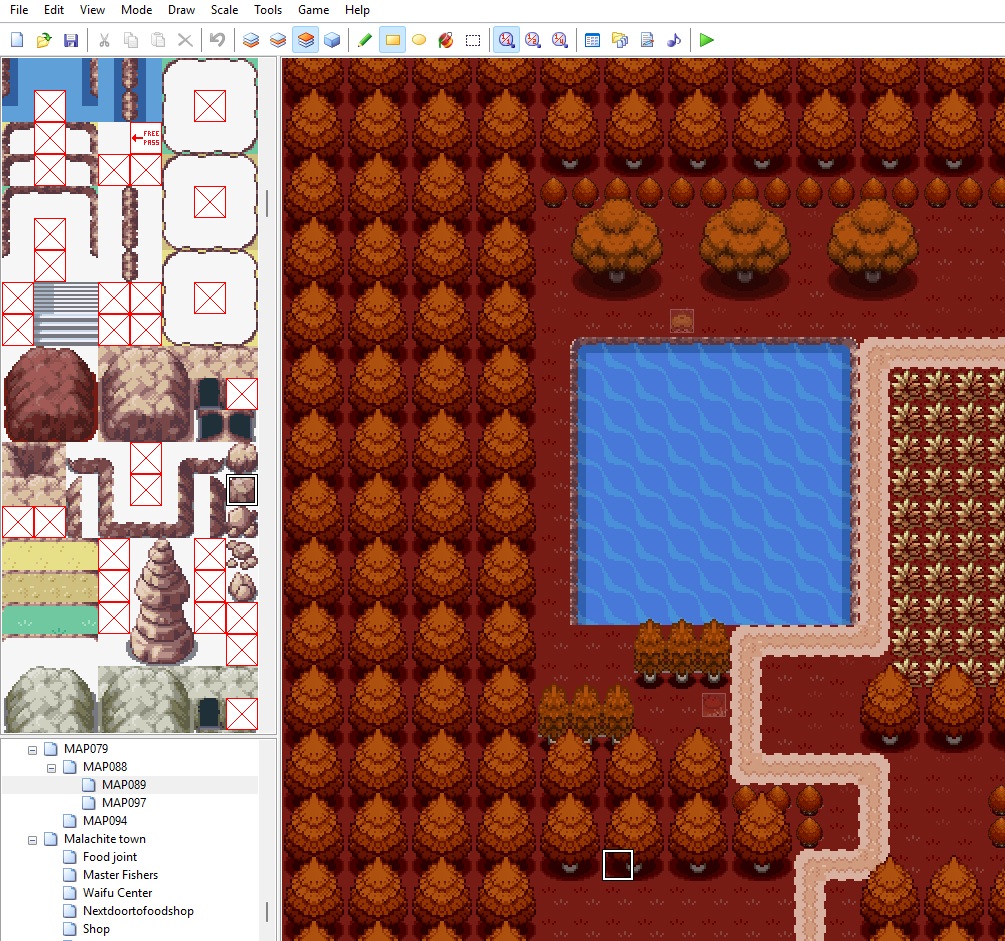The image size is (1005, 941).
Task: Open the Script Editor icon
Action: click(647, 40)
